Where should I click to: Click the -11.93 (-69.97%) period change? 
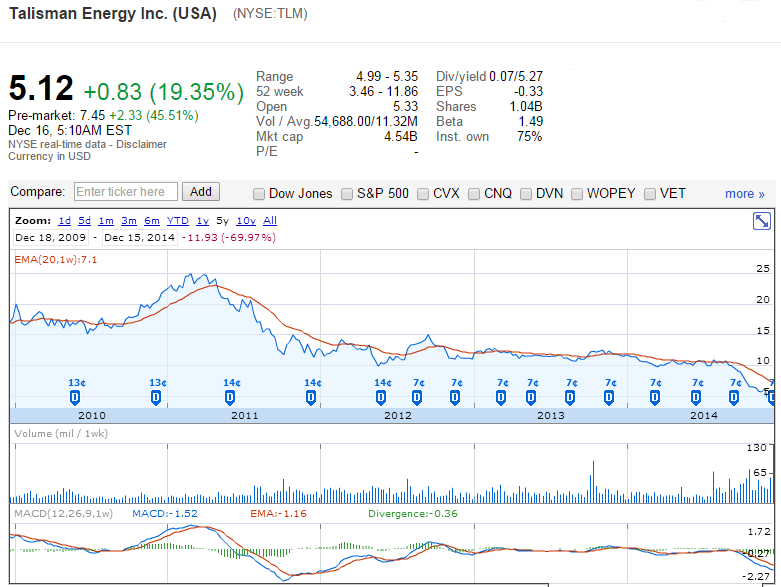[x=229, y=237]
